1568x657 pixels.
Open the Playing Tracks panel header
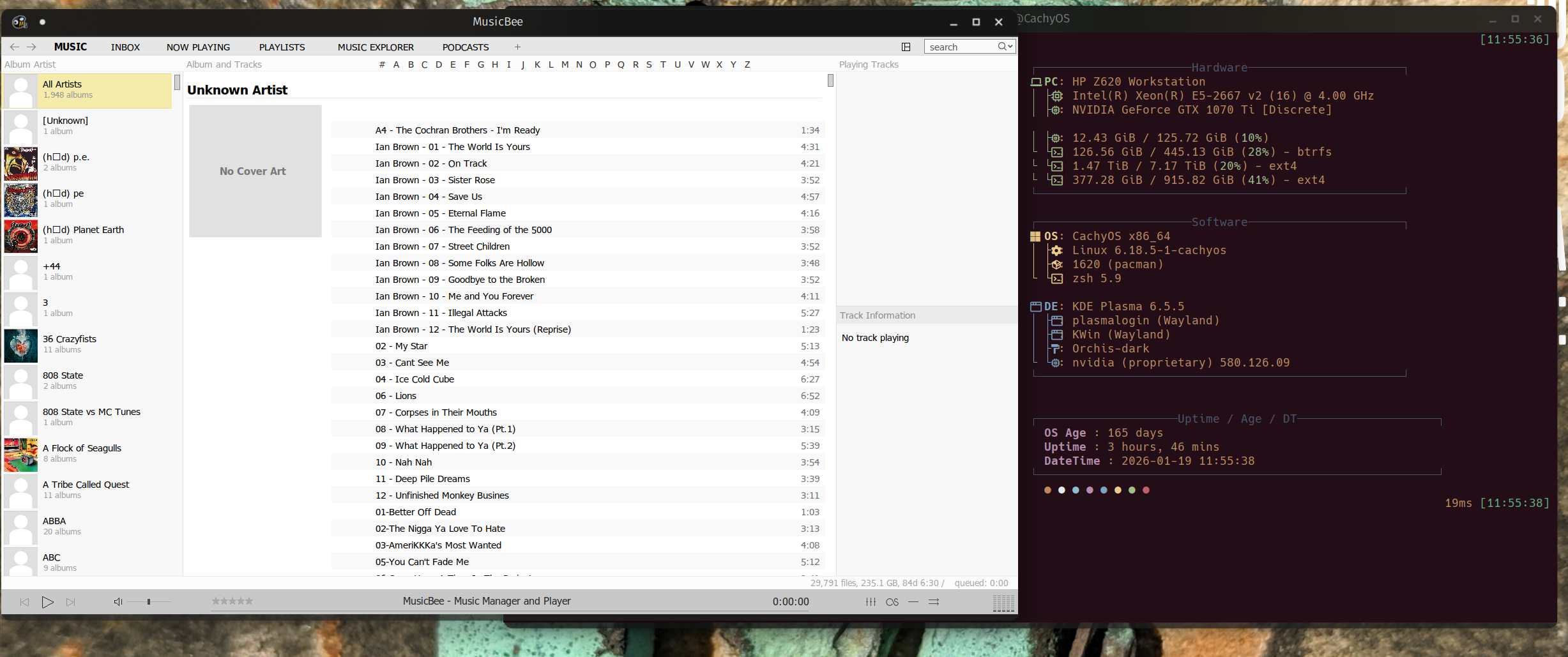(869, 64)
